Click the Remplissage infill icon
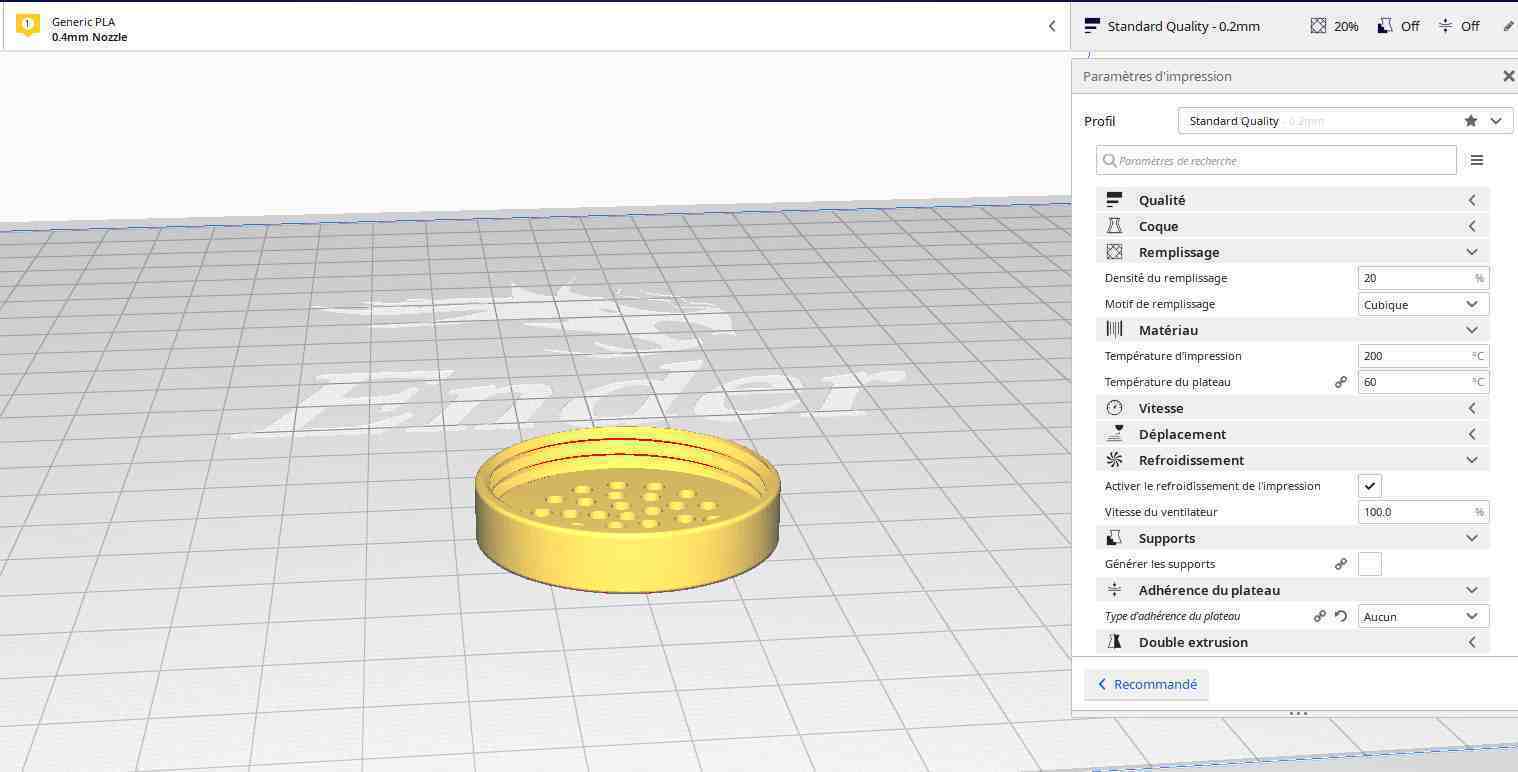Viewport: 1518px width, 772px height. click(x=1114, y=252)
